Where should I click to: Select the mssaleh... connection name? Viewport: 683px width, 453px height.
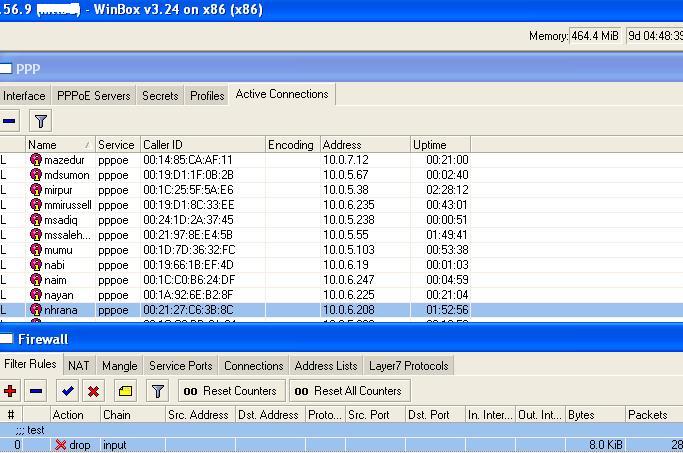(x=68, y=235)
